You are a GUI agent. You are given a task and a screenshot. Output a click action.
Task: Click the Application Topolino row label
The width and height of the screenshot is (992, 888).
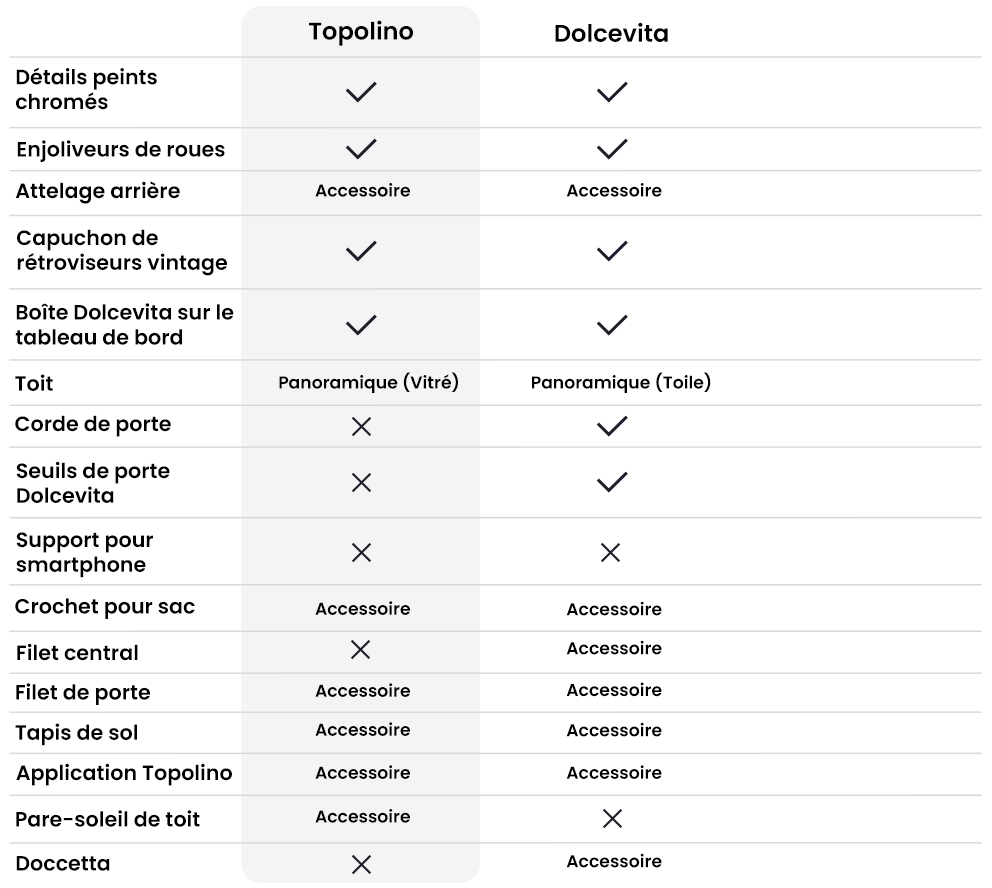click(124, 773)
